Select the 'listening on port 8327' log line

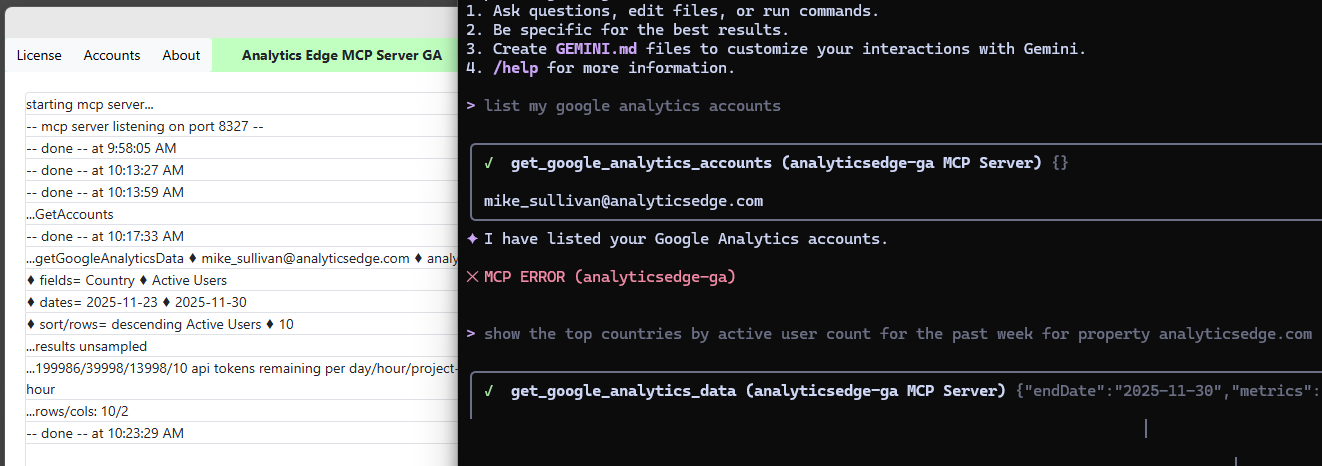144,127
